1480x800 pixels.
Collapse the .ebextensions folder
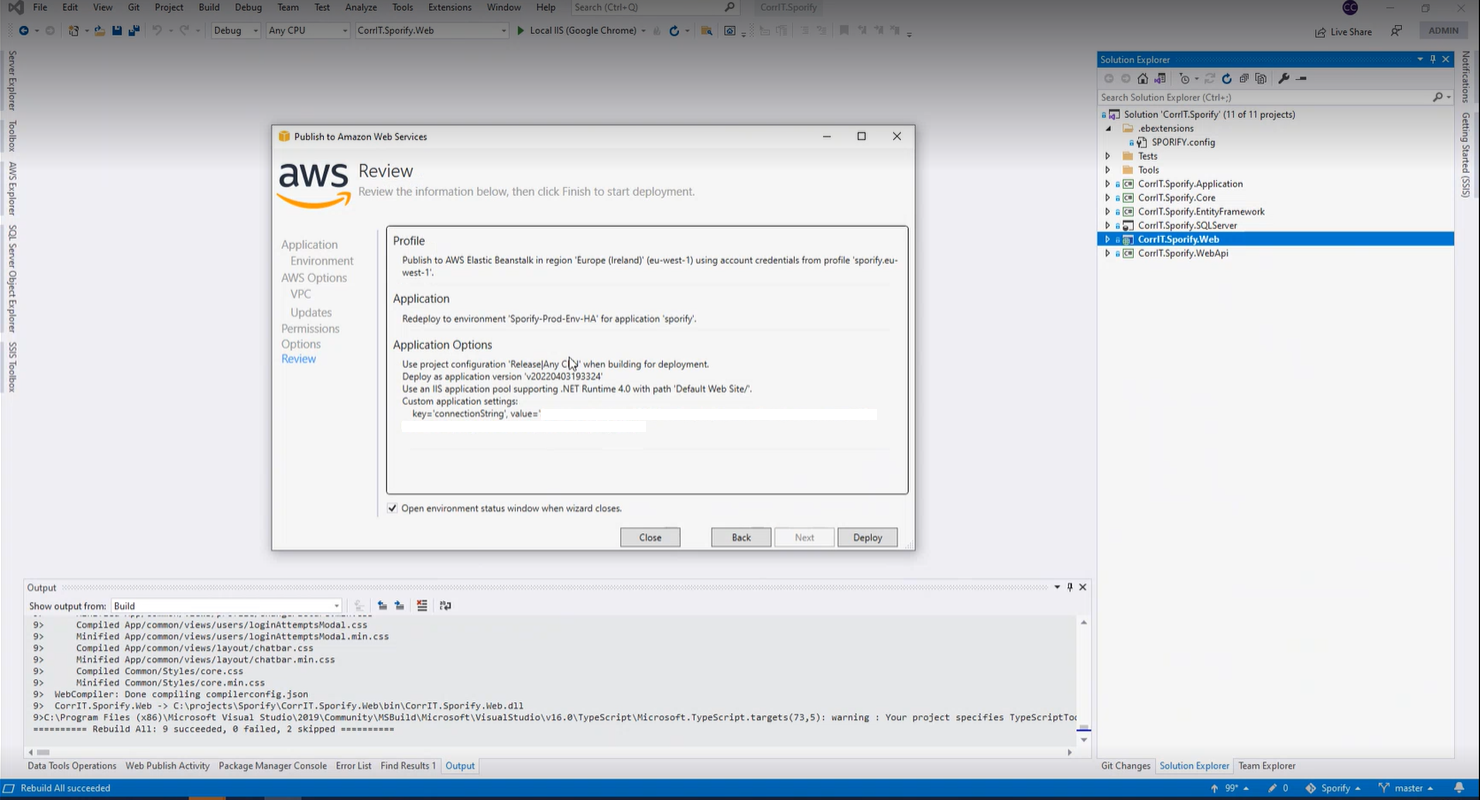pyautogui.click(x=1107, y=128)
